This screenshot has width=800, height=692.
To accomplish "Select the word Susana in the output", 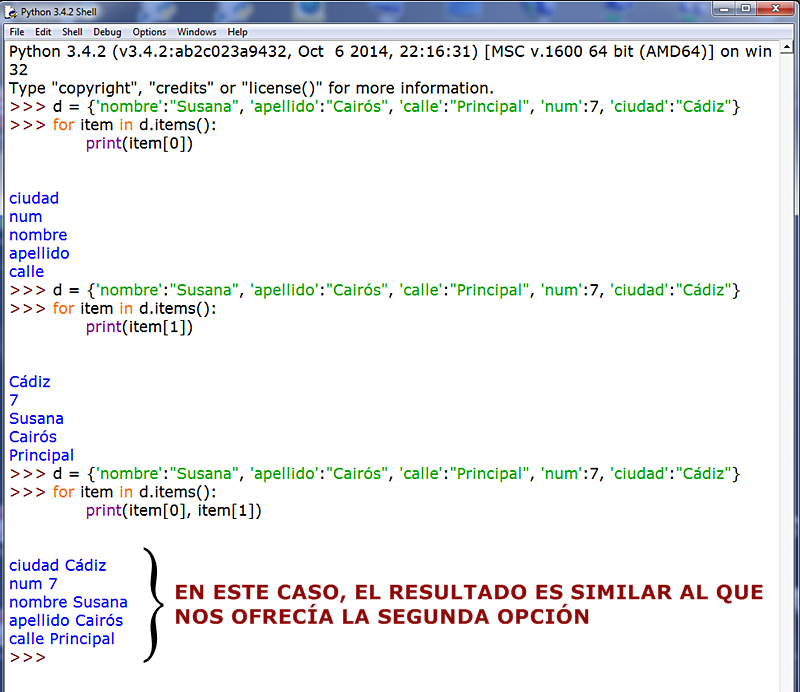I will pyautogui.click(x=36, y=418).
